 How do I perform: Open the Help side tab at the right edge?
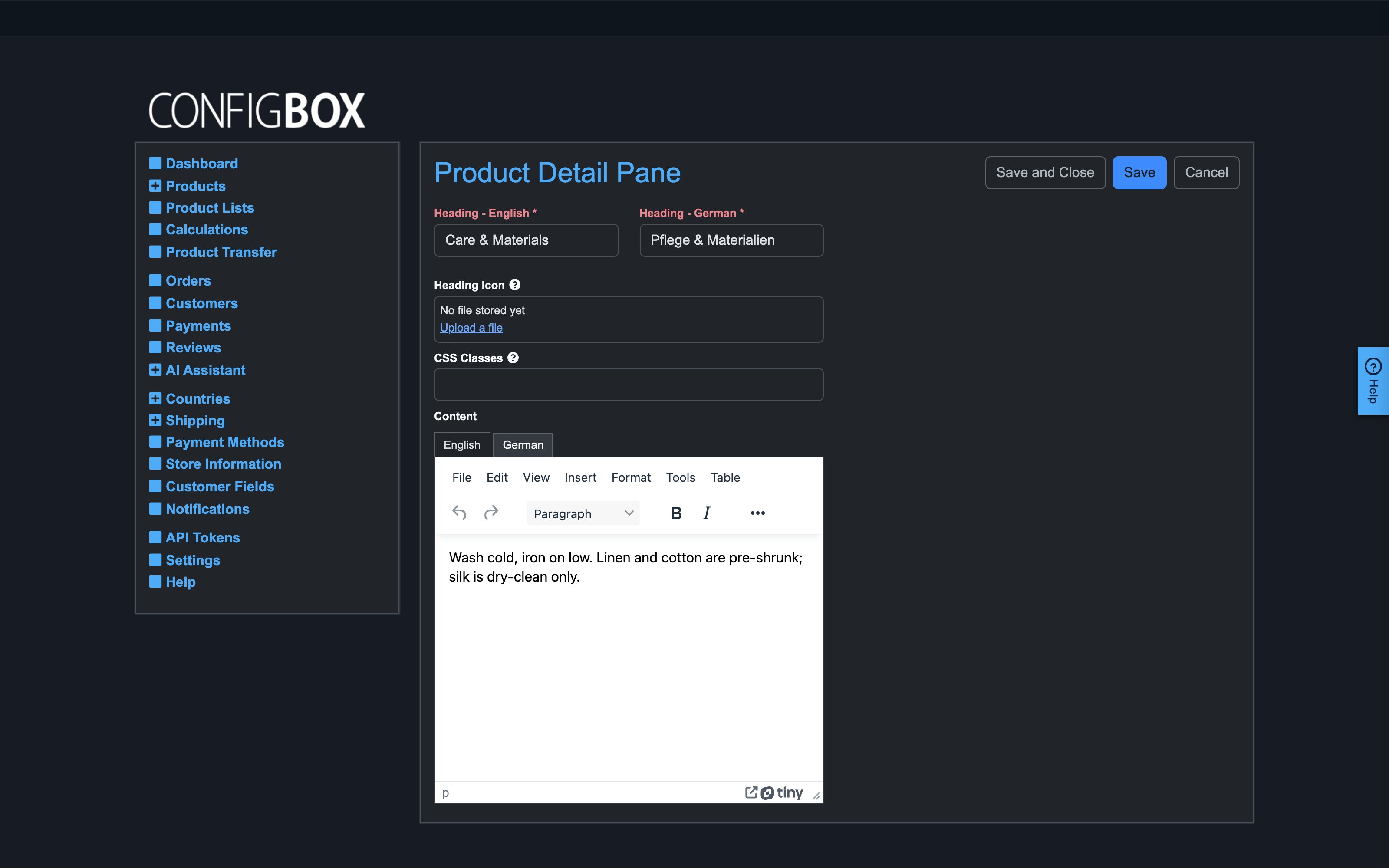pos(1373,381)
